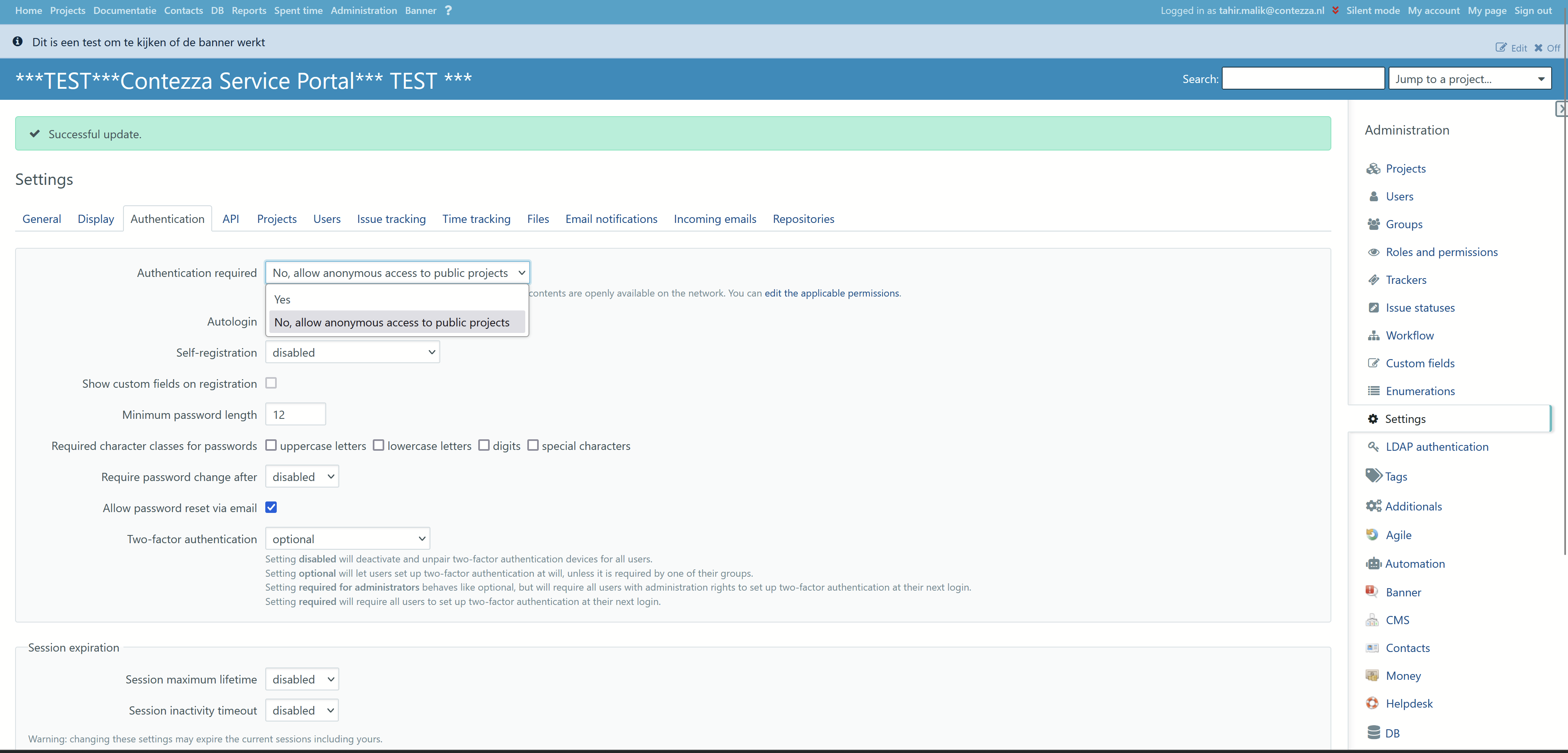Select Yes option in open dropdown

(x=397, y=299)
